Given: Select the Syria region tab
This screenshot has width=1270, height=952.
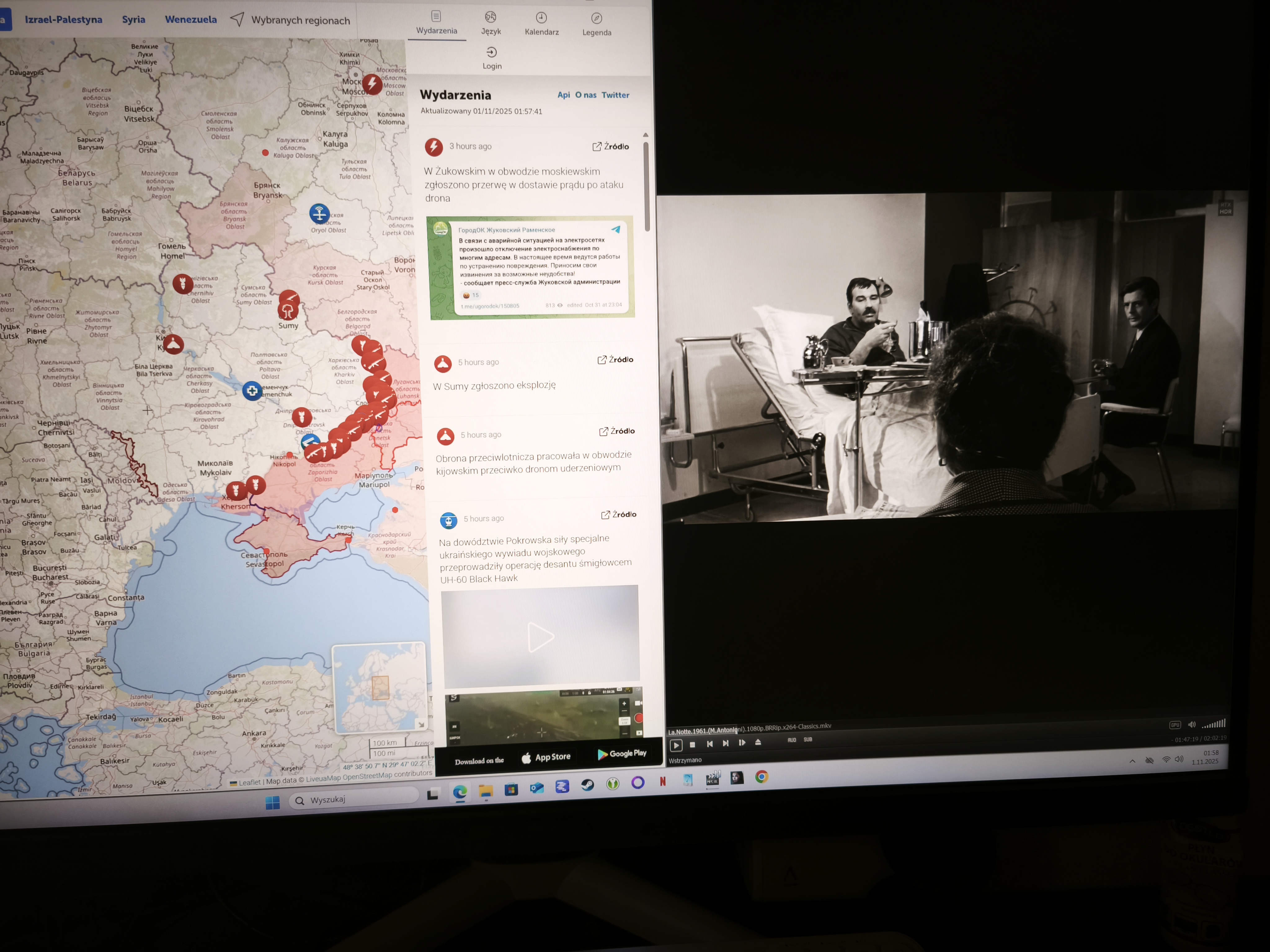Looking at the screenshot, I should tap(133, 20).
